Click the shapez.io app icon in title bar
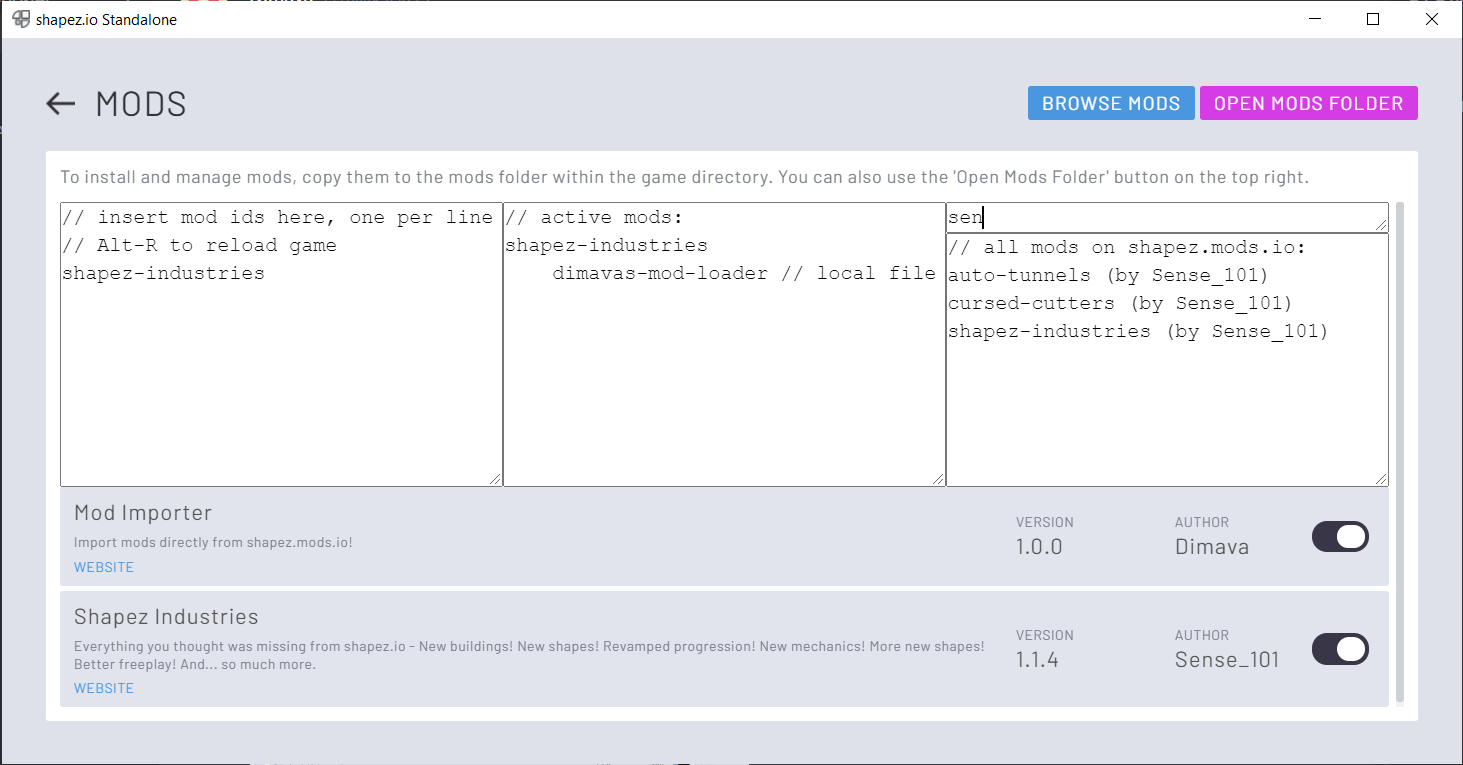This screenshot has height=765, width=1463. coord(21,19)
